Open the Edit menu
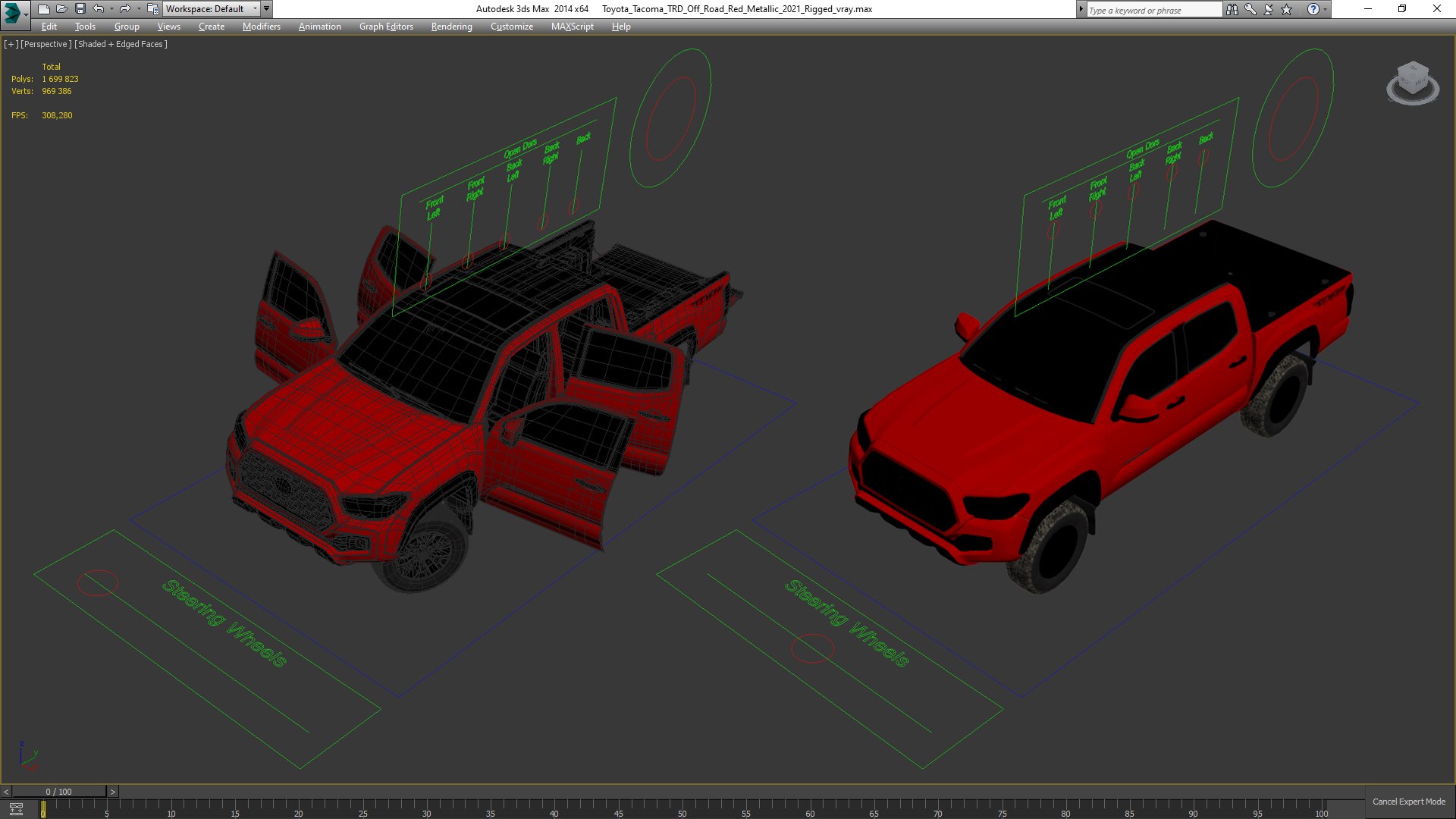This screenshot has width=1456, height=819. [49, 27]
